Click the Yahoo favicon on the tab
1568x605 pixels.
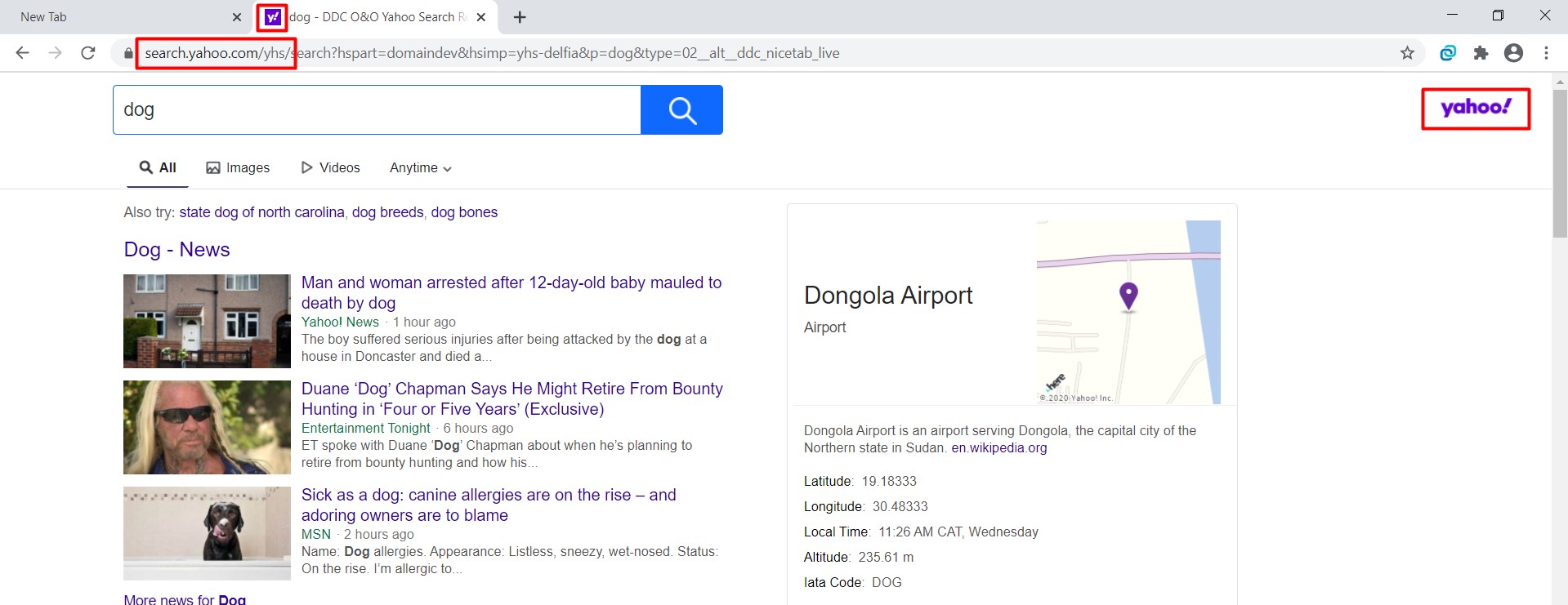click(272, 17)
